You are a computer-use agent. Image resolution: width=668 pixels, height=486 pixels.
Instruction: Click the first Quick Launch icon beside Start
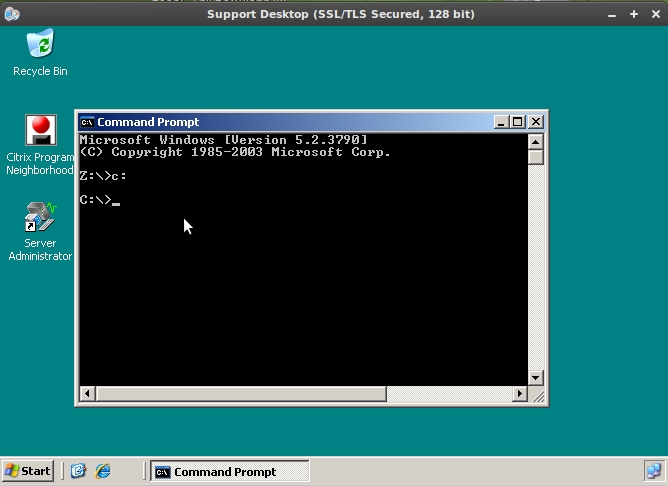pos(79,471)
